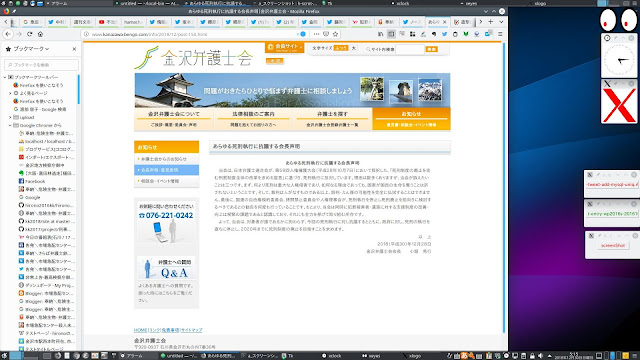Close the bookmarks sidebar
The width and height of the screenshot is (640, 360).
click(74, 49)
